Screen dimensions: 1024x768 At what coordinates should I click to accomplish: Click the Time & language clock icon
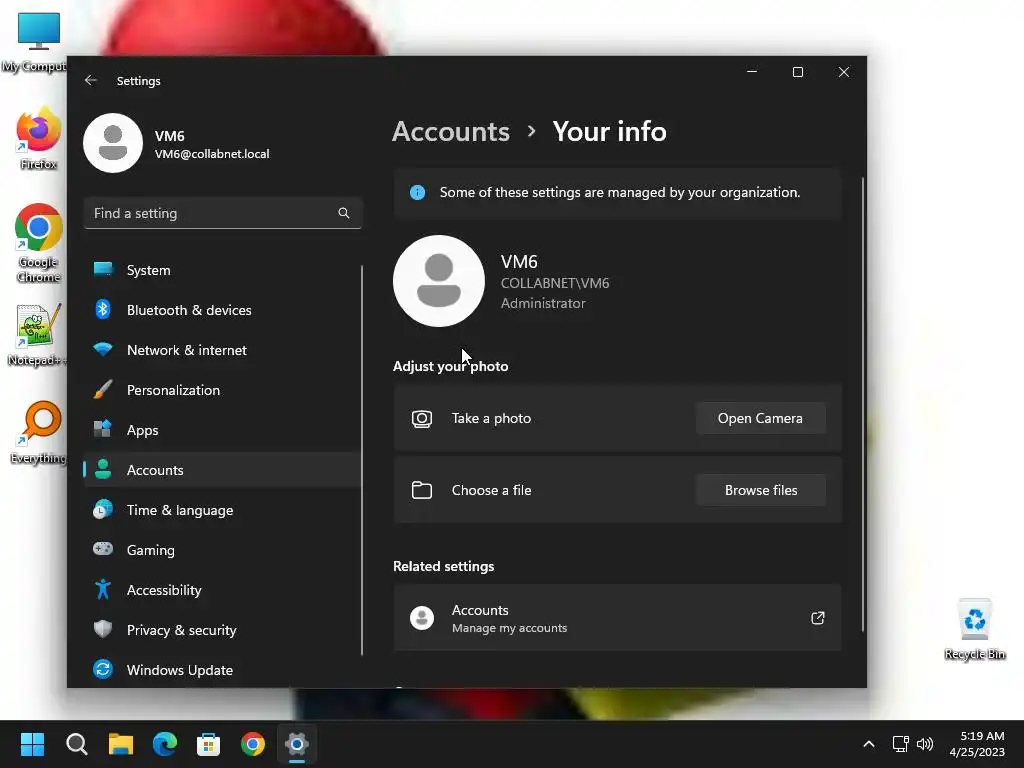click(103, 509)
